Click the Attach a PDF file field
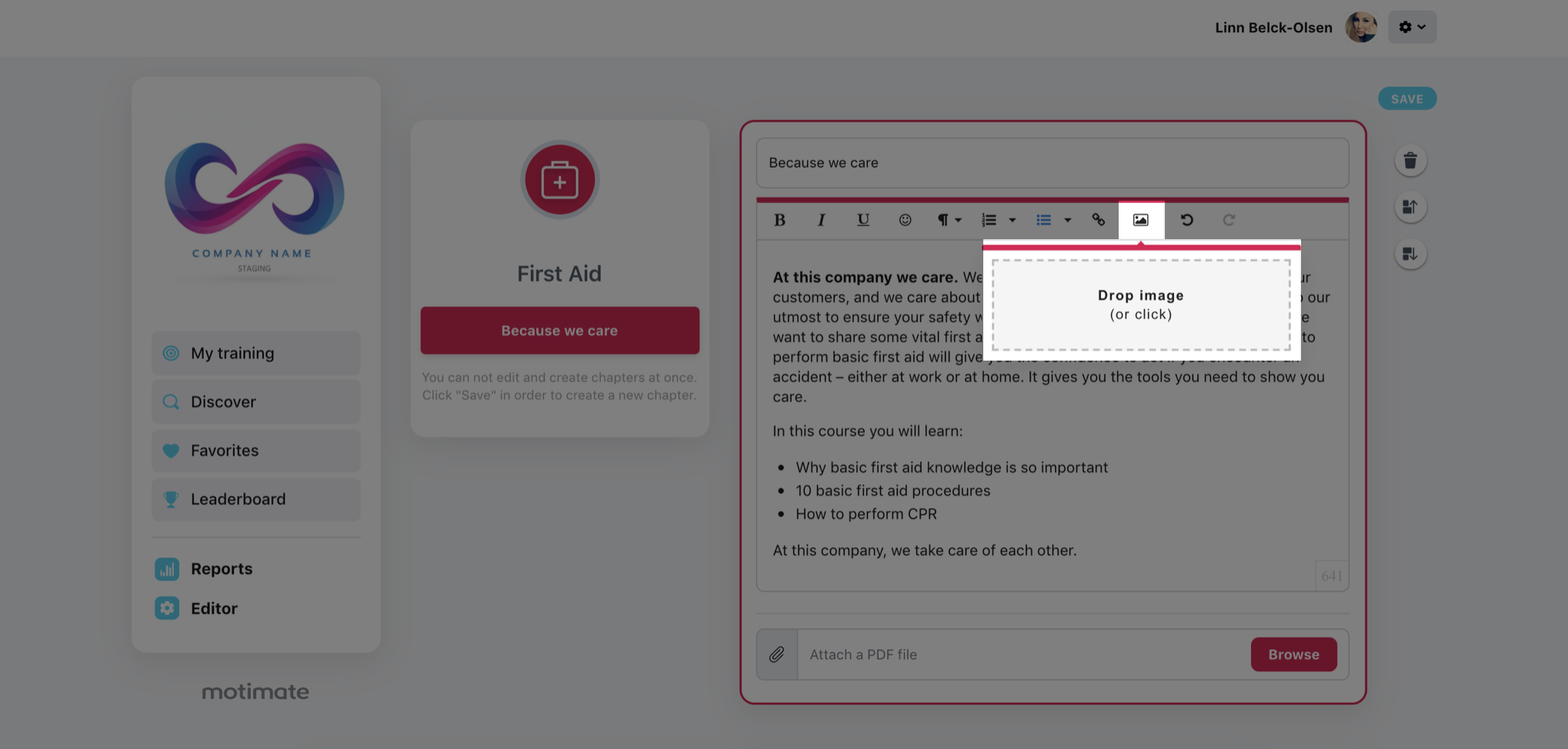The width and height of the screenshot is (1568, 749). pos(1023,654)
